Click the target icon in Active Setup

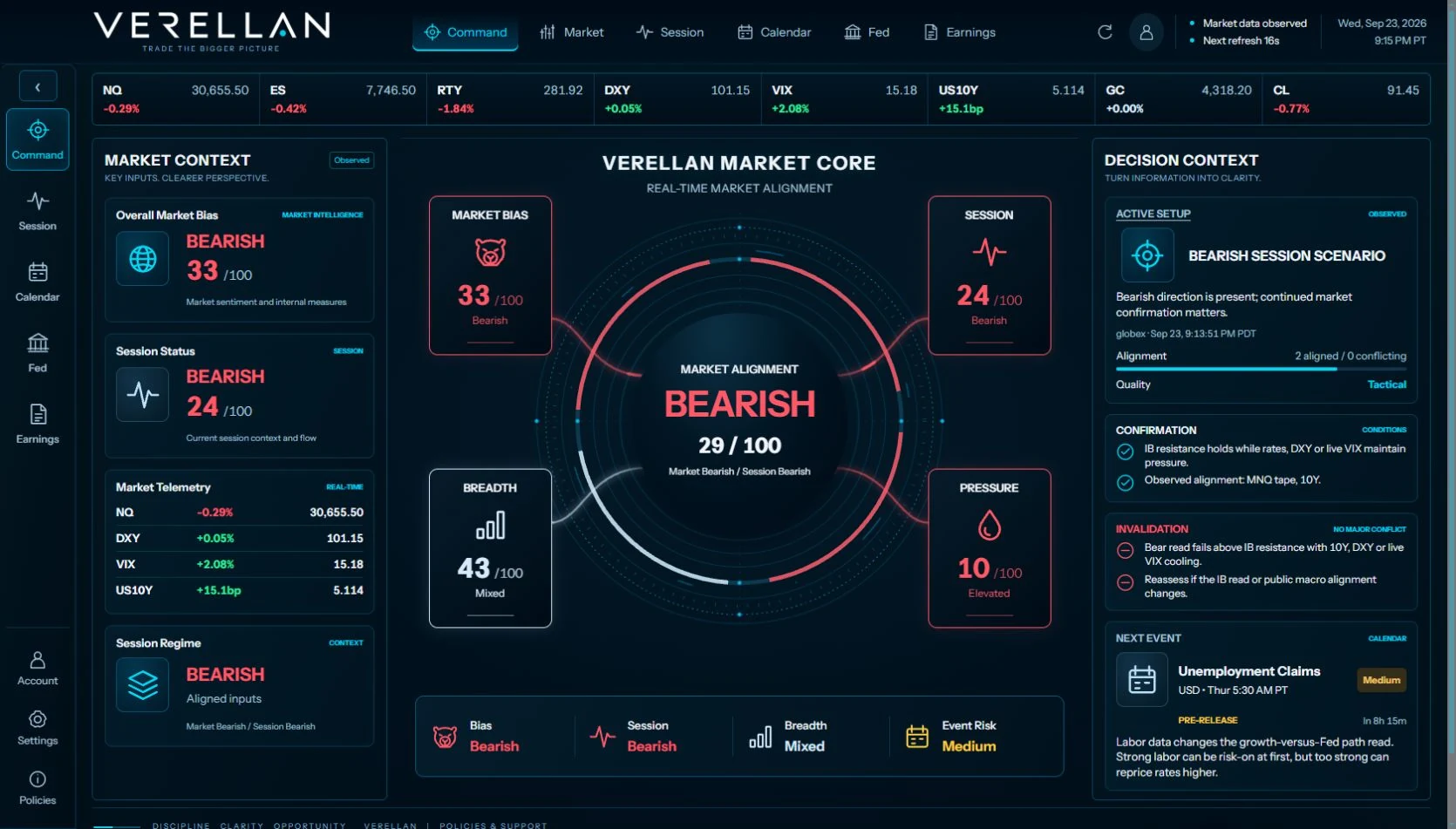(1147, 255)
